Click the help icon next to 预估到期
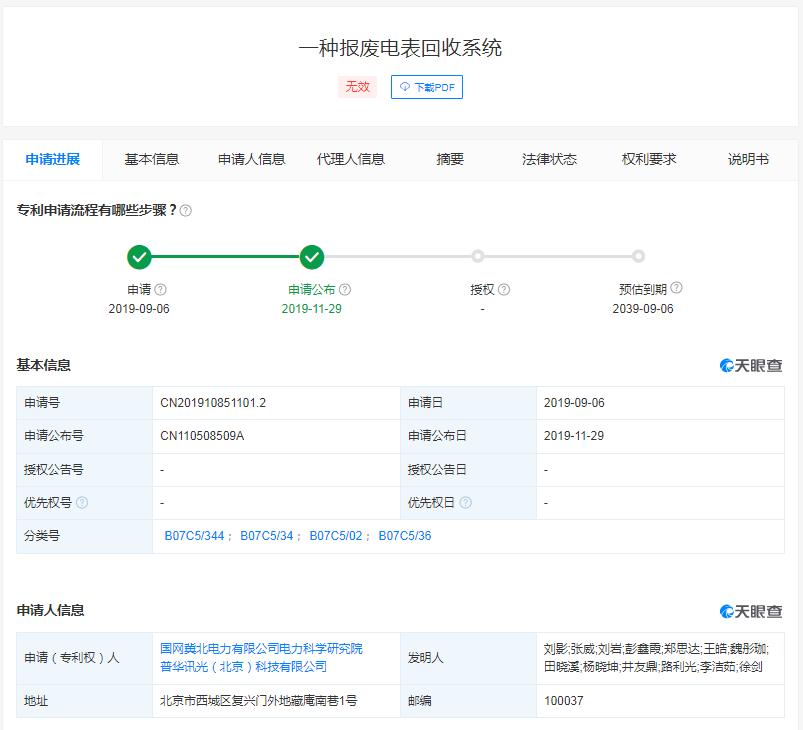The image size is (803, 730). click(677, 289)
